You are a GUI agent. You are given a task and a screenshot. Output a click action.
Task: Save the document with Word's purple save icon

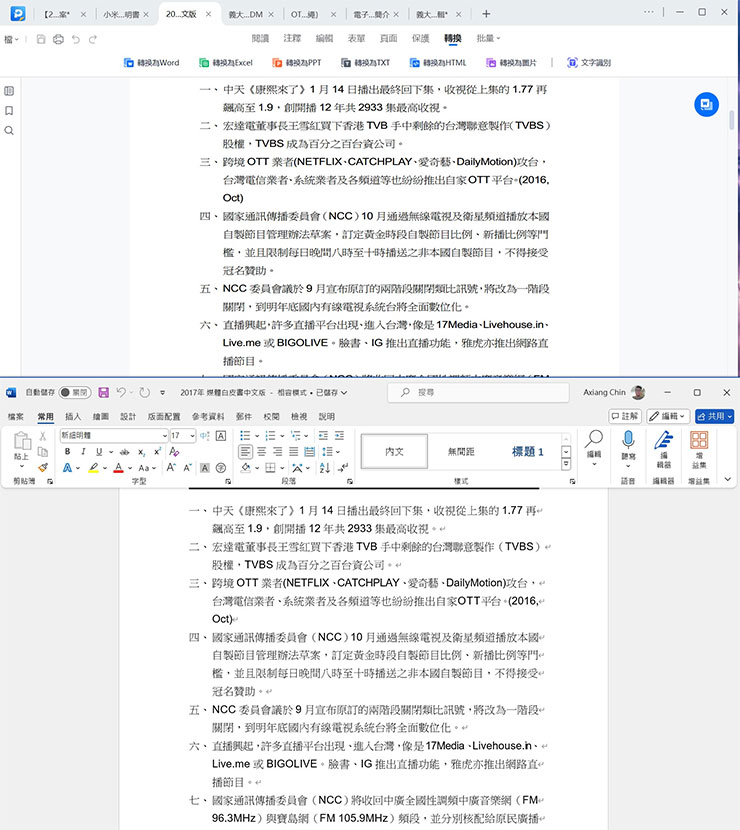103,392
